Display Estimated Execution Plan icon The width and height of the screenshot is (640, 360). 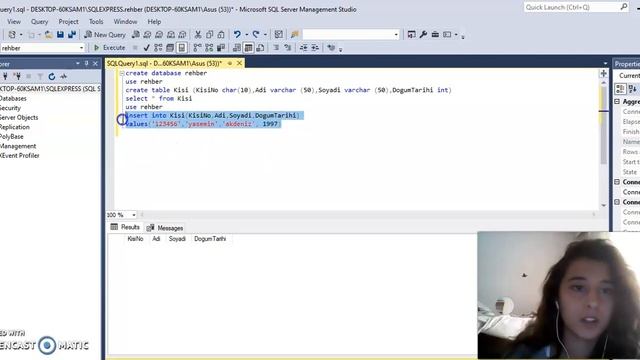click(158, 48)
